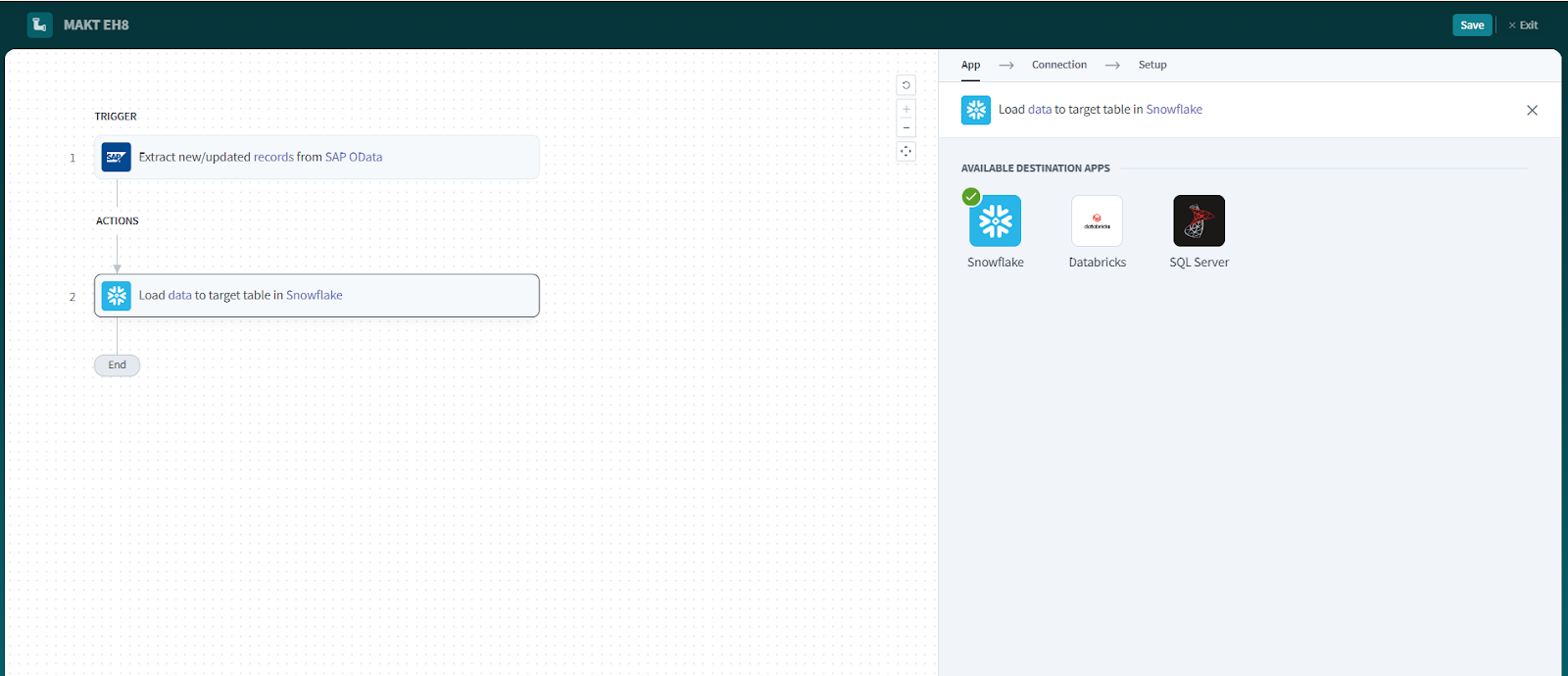Select the SQL Server destination app tile
This screenshot has width=1568, height=676.
pos(1200,220)
